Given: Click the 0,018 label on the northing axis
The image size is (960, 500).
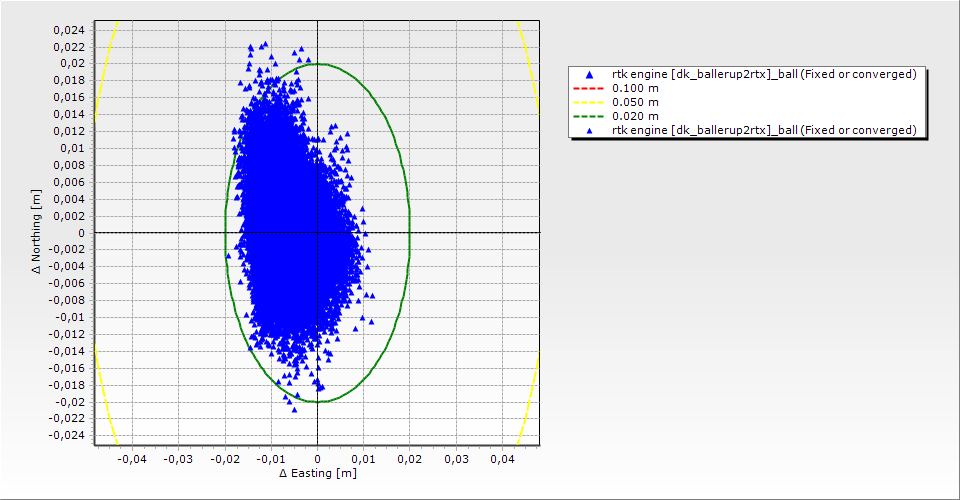Looking at the screenshot, I should [x=69, y=81].
